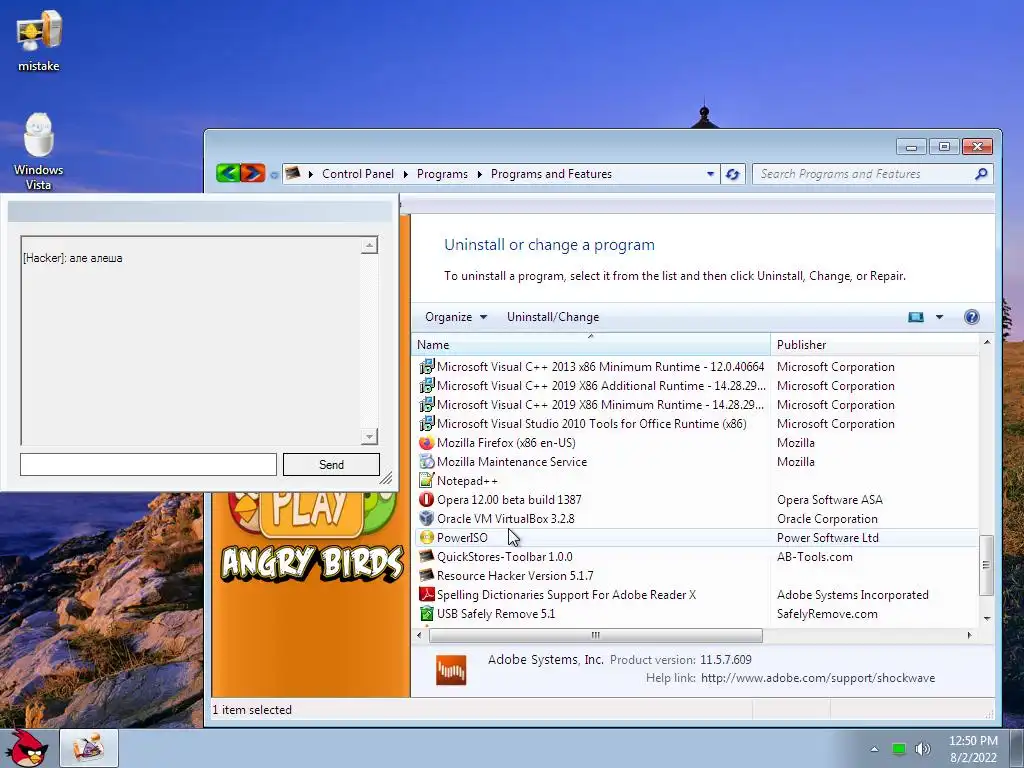Screen dimensions: 1024x768
Task: Select Spelling Dictionaries Adobe Reader X icon
Action: pyautogui.click(x=426, y=594)
